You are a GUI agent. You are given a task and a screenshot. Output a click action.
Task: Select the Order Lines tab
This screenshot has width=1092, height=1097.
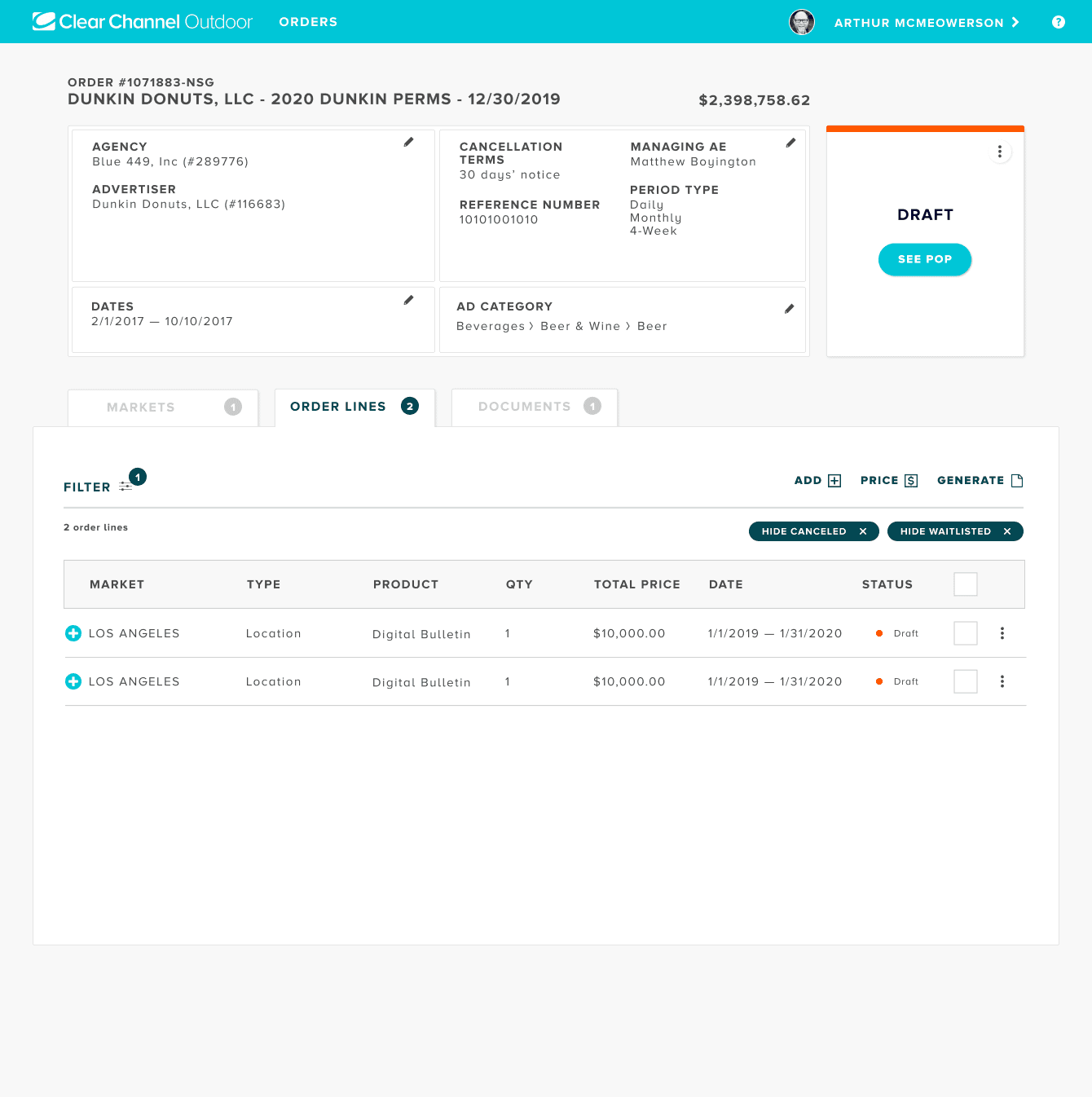354,407
